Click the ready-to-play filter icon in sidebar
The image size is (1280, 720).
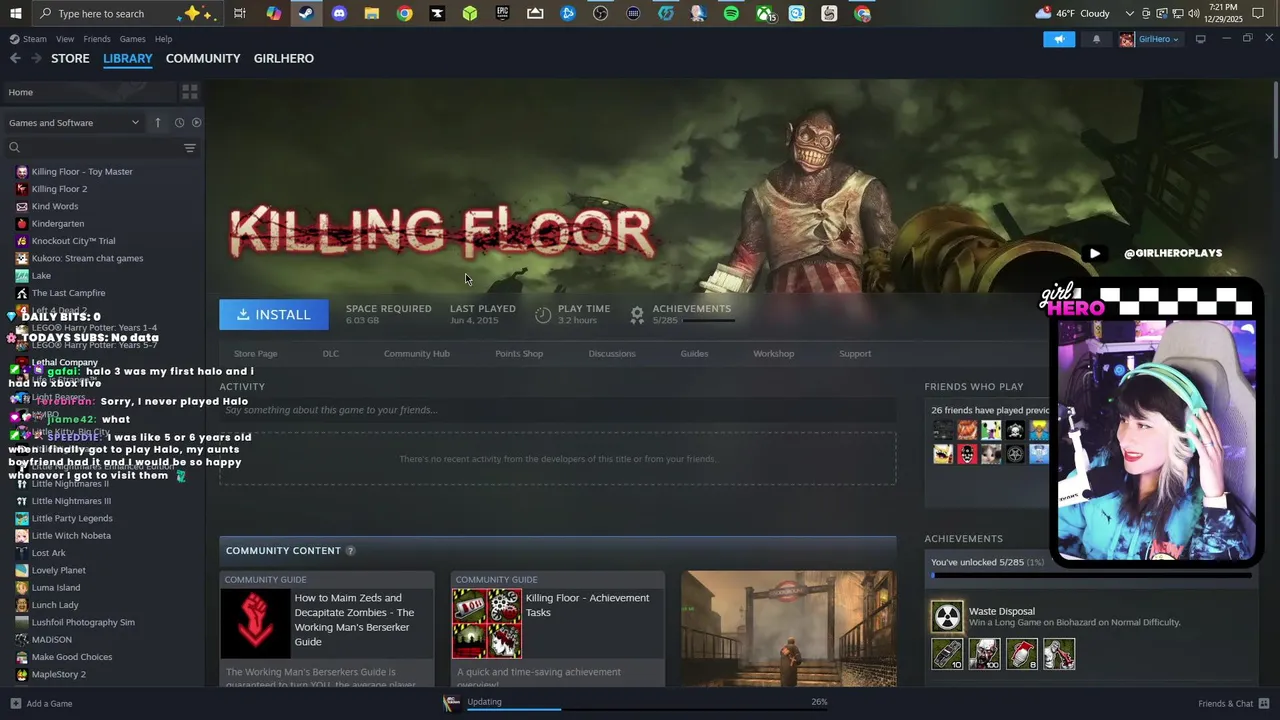pyautogui.click(x=196, y=122)
